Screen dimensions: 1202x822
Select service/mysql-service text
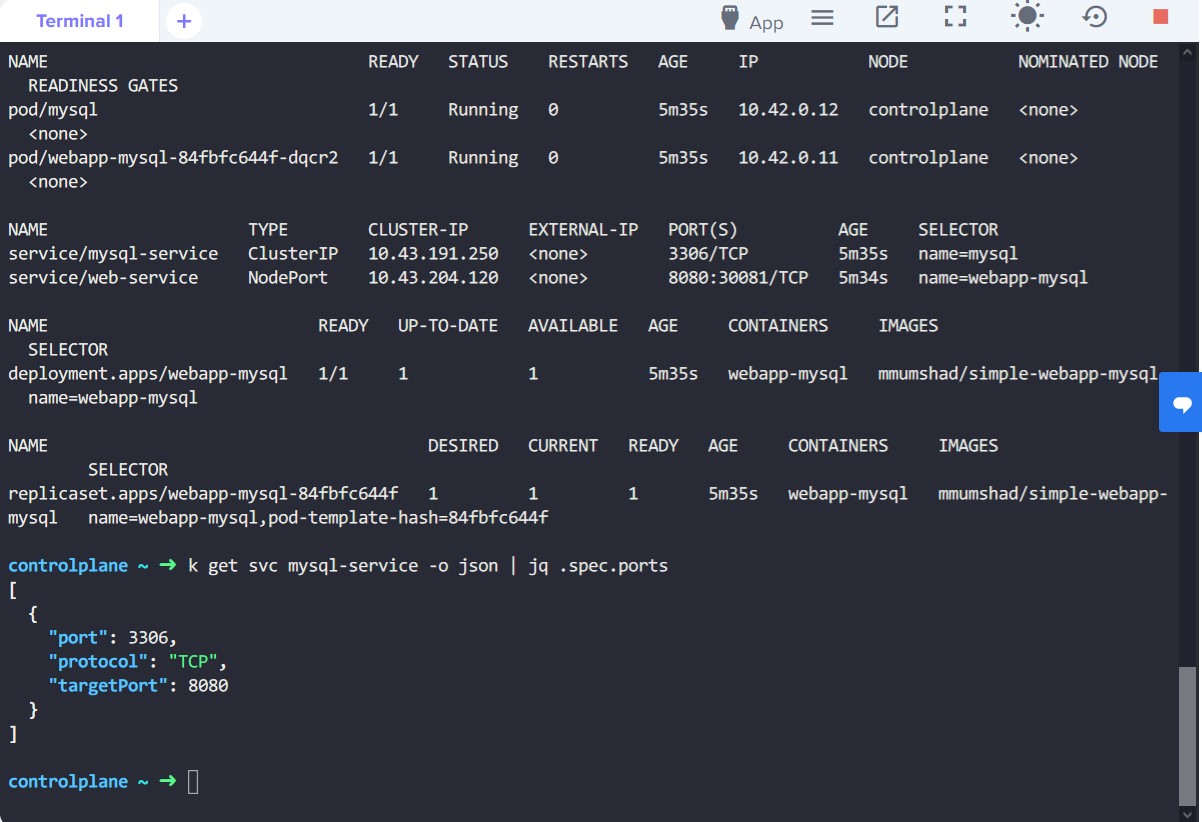click(113, 254)
